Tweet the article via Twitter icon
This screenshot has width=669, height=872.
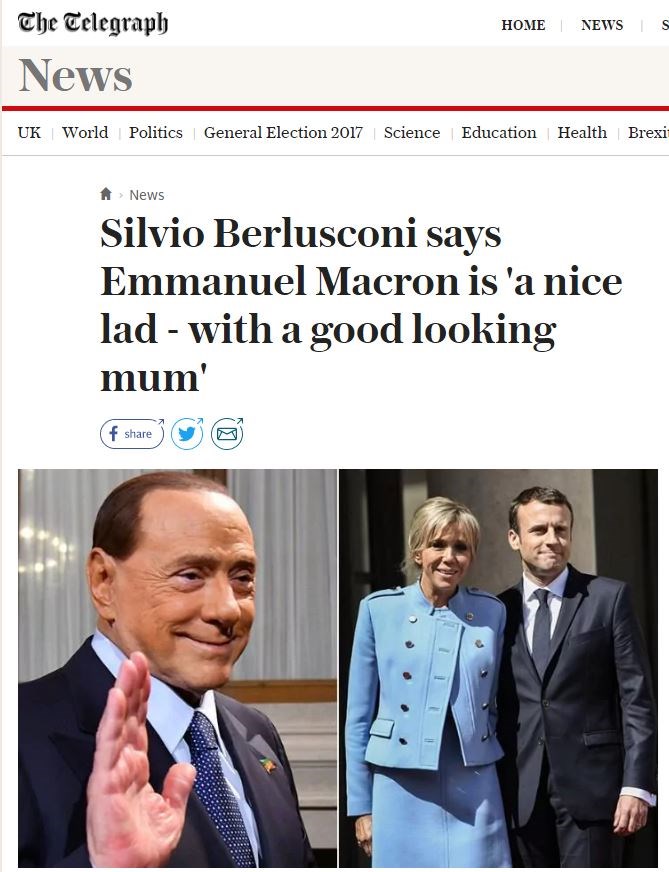[187, 433]
